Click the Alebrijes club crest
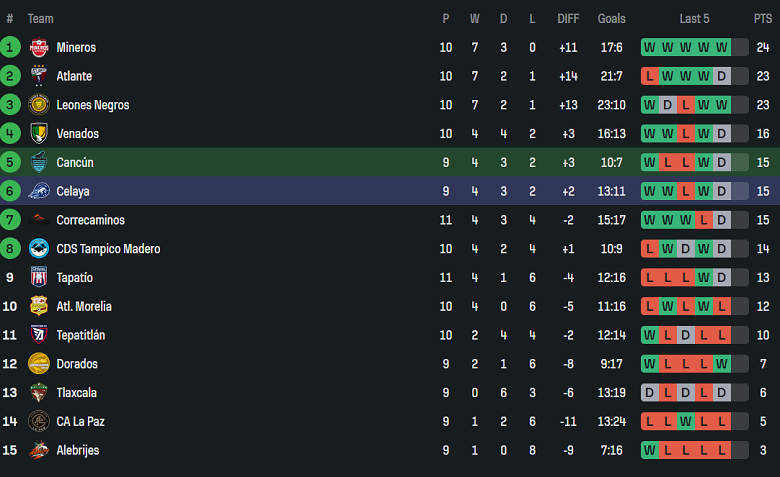Viewport: 780px width, 477px height. pos(39,450)
